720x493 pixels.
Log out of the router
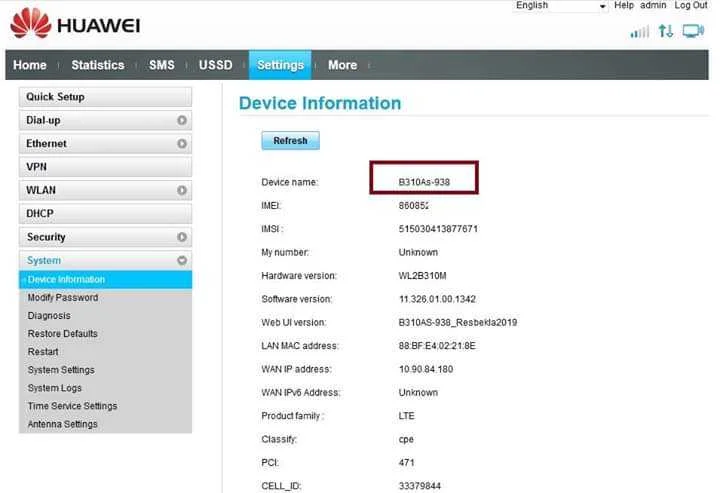[691, 6]
